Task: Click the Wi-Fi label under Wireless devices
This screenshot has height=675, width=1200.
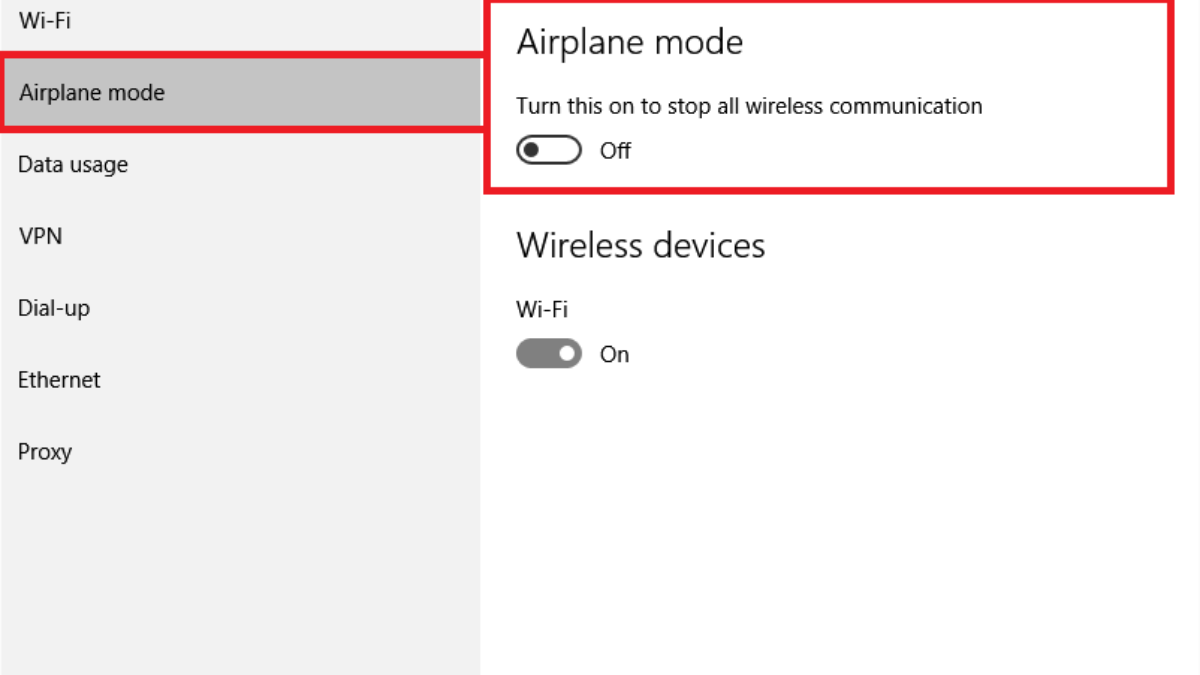Action: (542, 310)
